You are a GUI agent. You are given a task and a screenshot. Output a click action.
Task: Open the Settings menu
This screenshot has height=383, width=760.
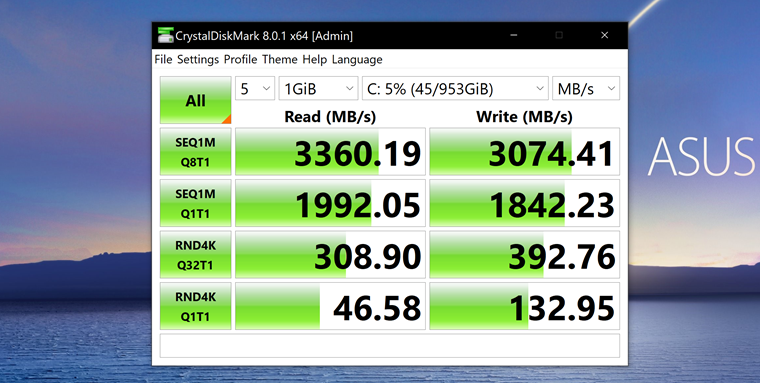[x=198, y=60]
